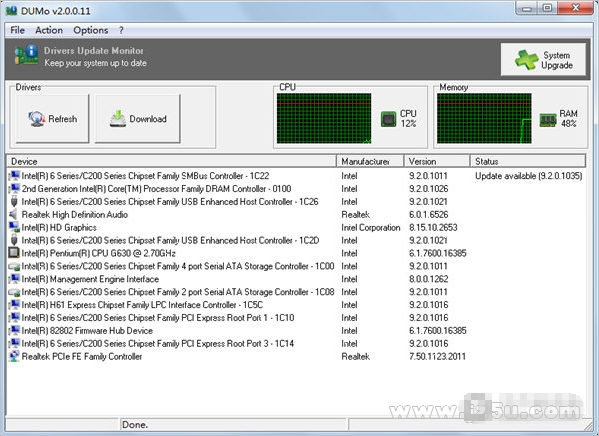Click the CPU chip icon

[x=389, y=119]
